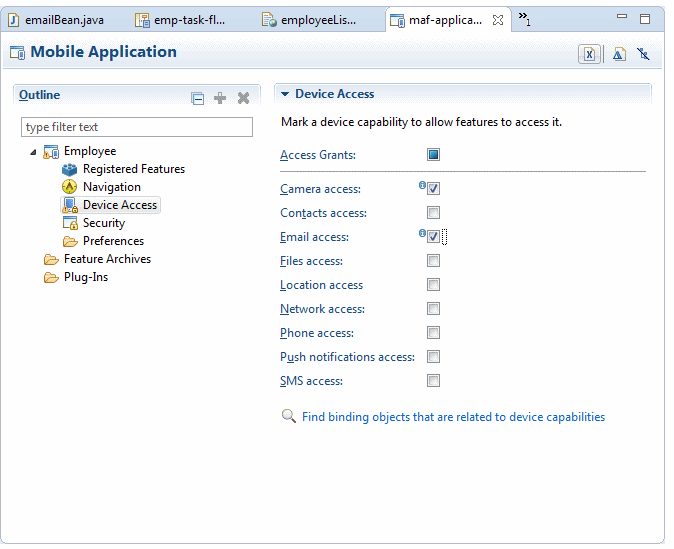Select Feature Archives in outline

pos(107,259)
